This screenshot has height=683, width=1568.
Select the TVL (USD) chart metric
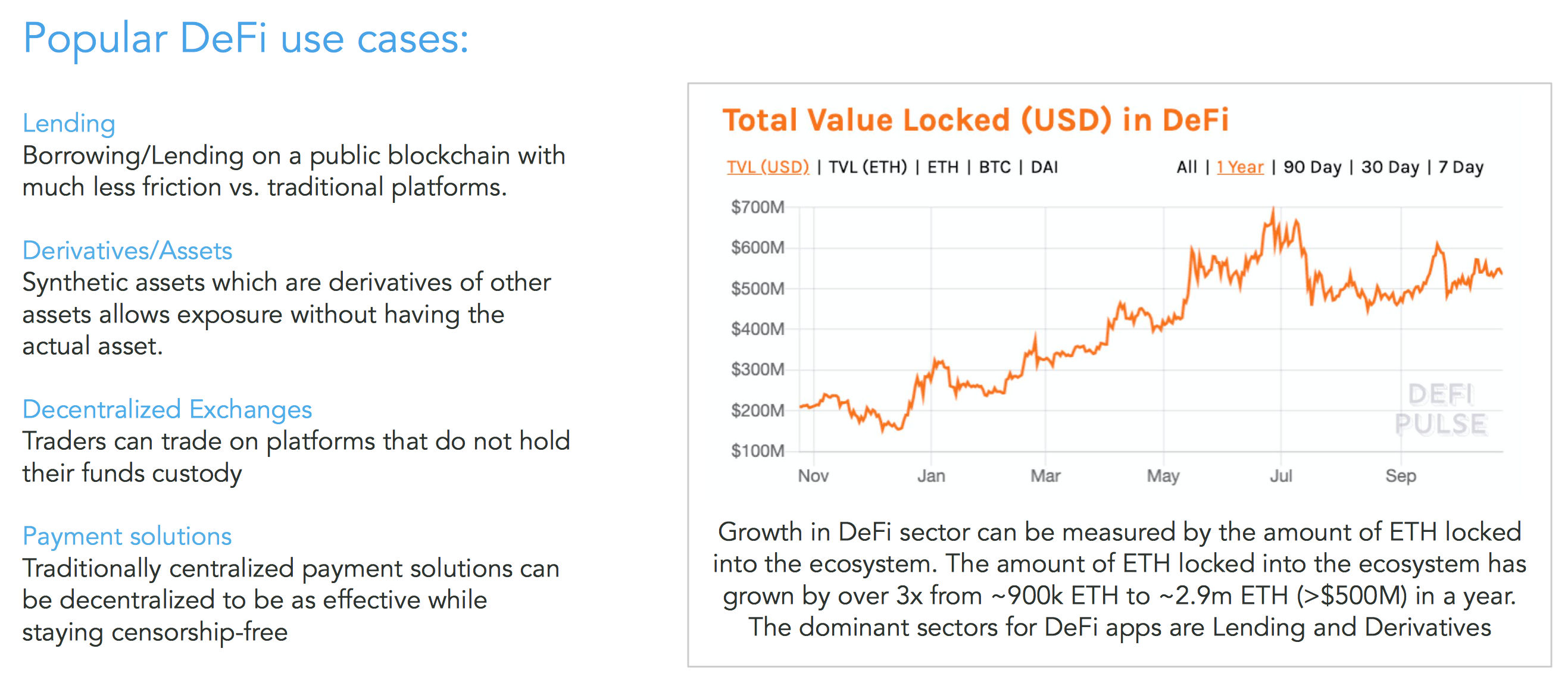coord(767,167)
